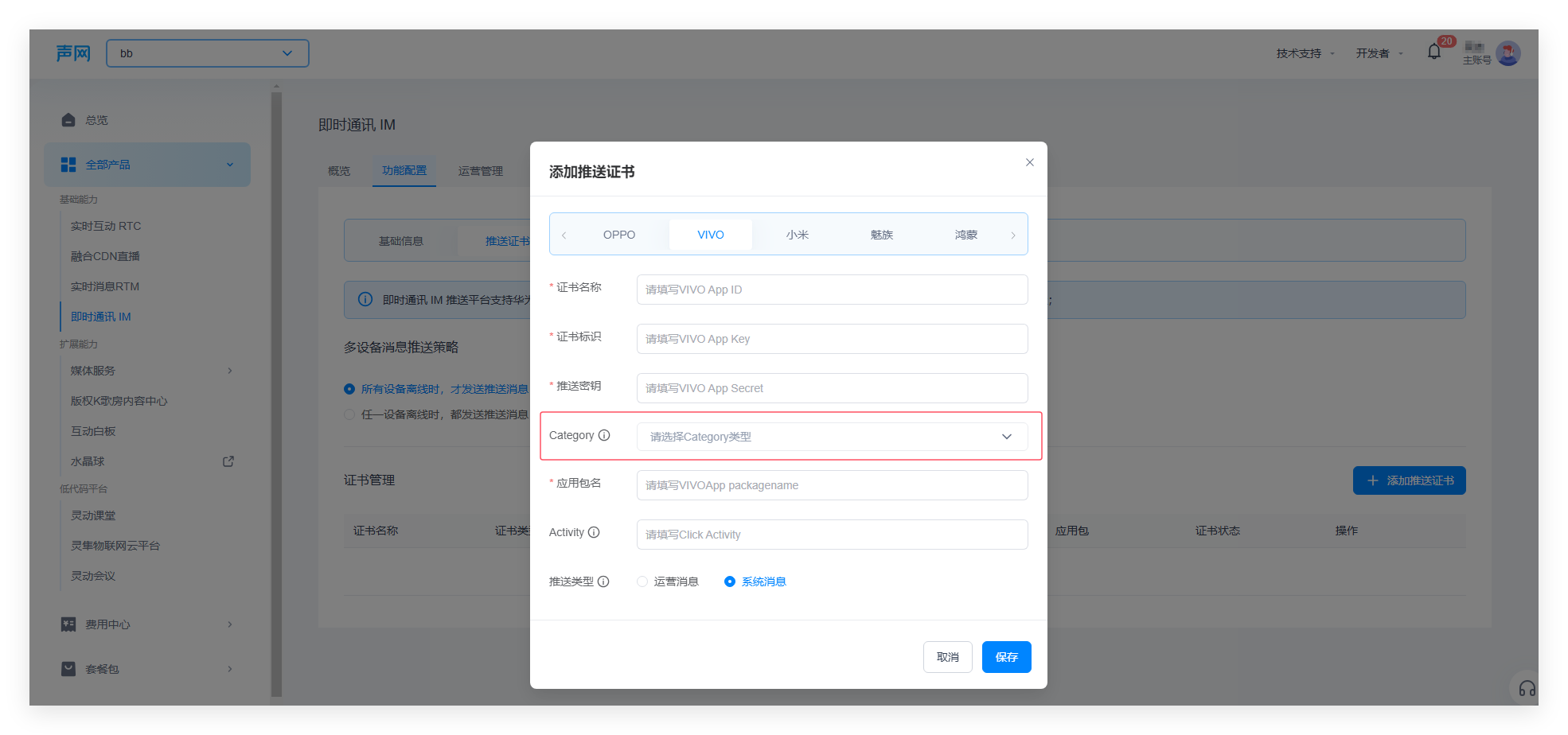This screenshot has width=1568, height=735.
Task: Click the Activity info icon
Action: click(594, 532)
